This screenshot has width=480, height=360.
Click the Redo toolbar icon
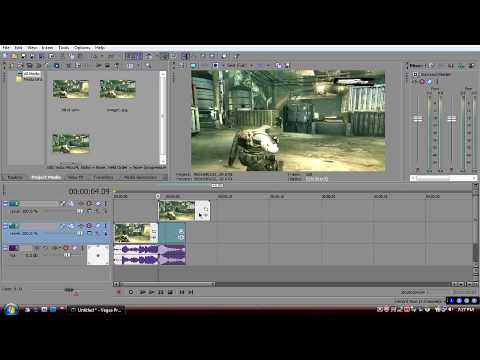[x=111, y=56]
